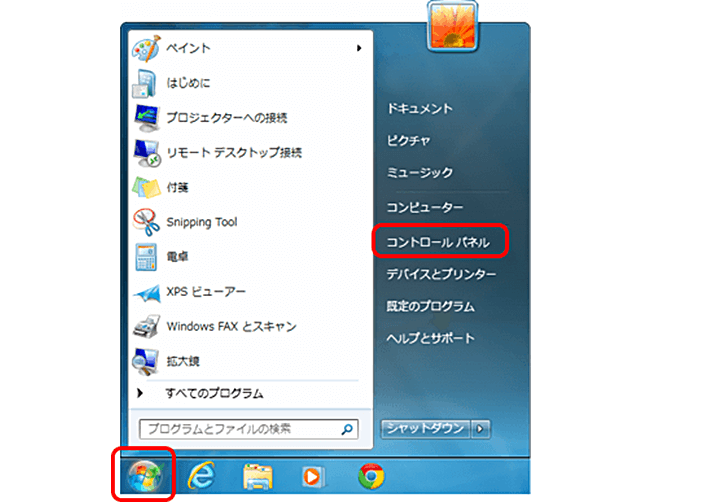Open コントロール パネル from the right pane
The height and width of the screenshot is (502, 710).
pos(439,241)
